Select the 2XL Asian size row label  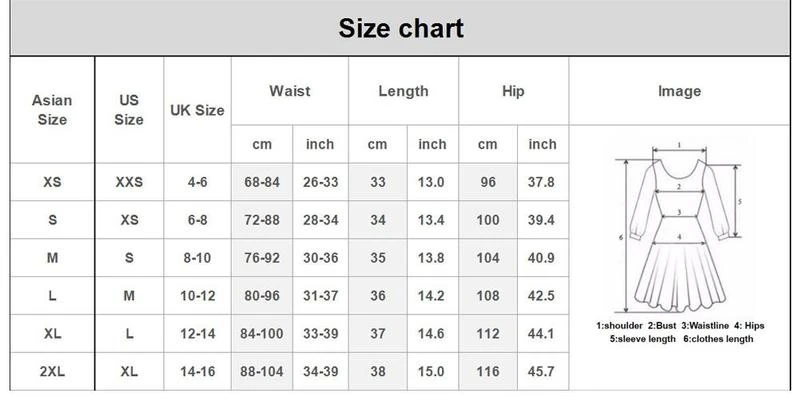pos(52,371)
